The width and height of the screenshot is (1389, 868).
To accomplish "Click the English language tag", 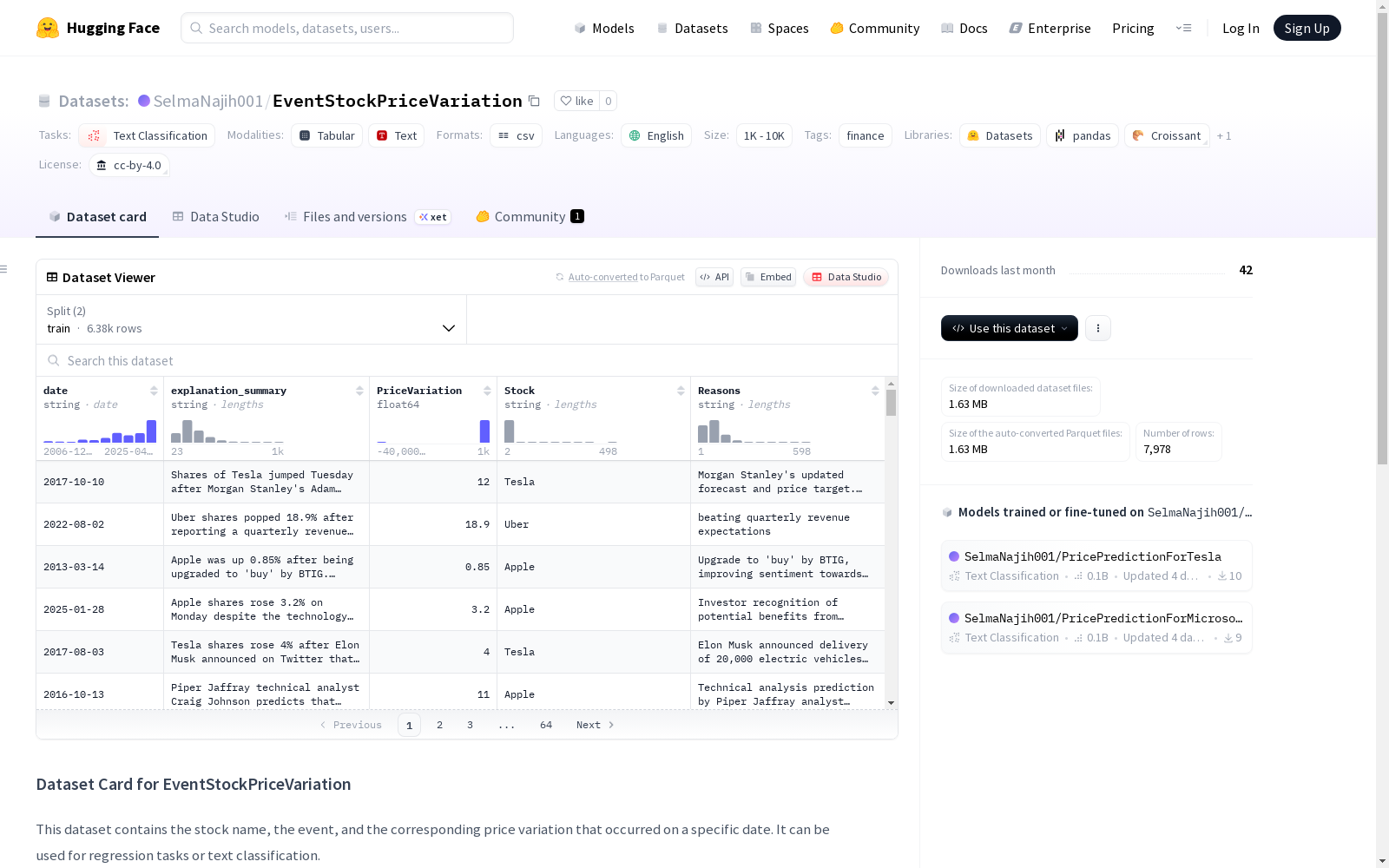I will 656,135.
